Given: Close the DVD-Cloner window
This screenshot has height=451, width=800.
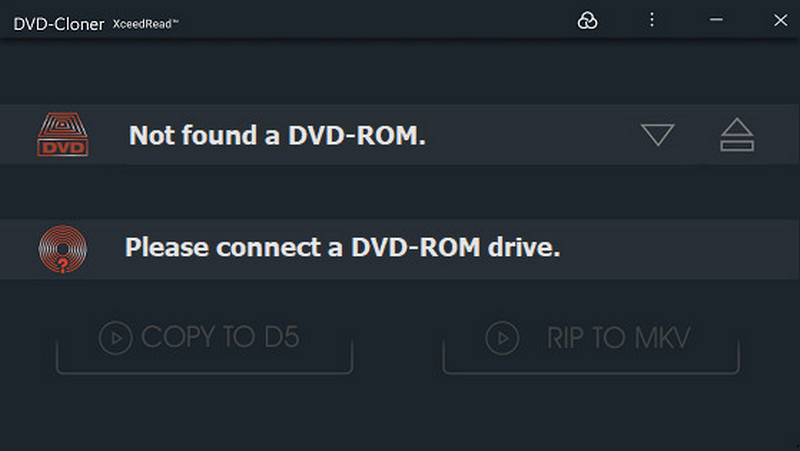Looking at the screenshot, I should (x=780, y=20).
